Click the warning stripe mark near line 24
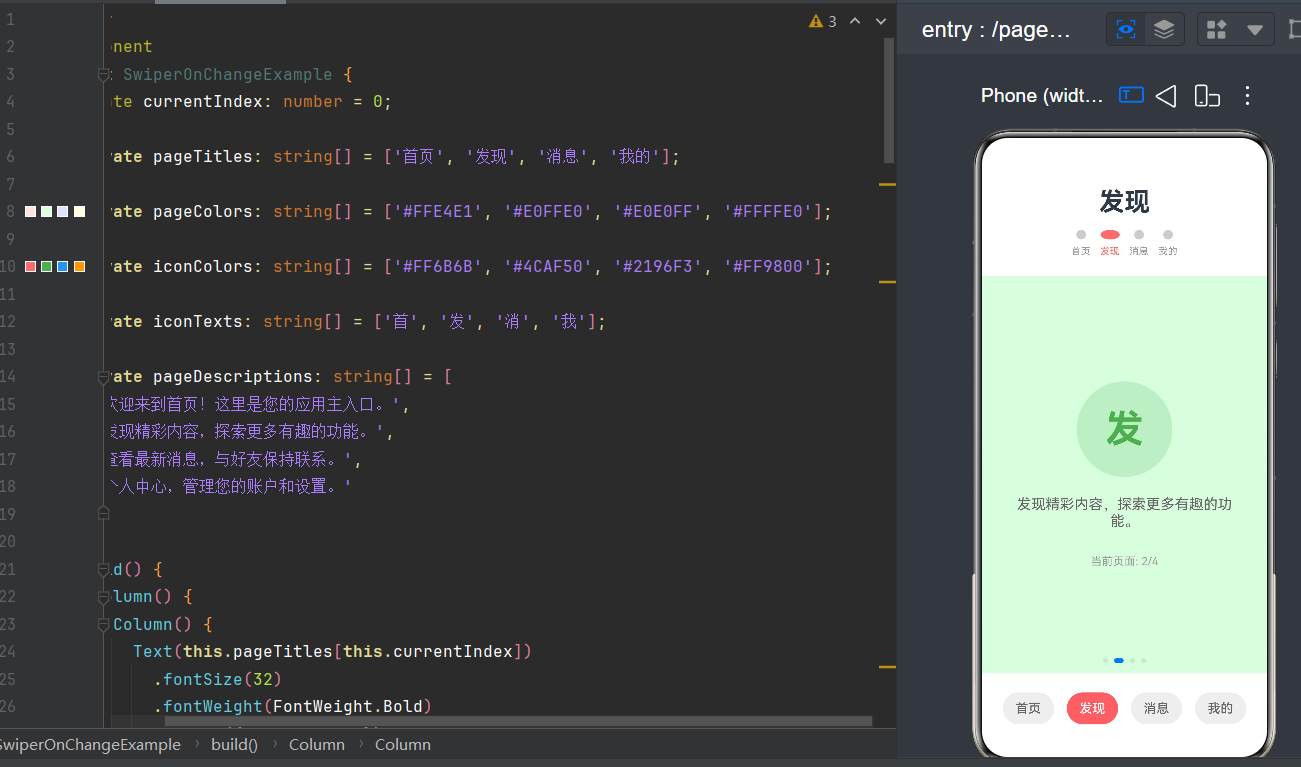The width and height of the screenshot is (1301, 767). 887,666
